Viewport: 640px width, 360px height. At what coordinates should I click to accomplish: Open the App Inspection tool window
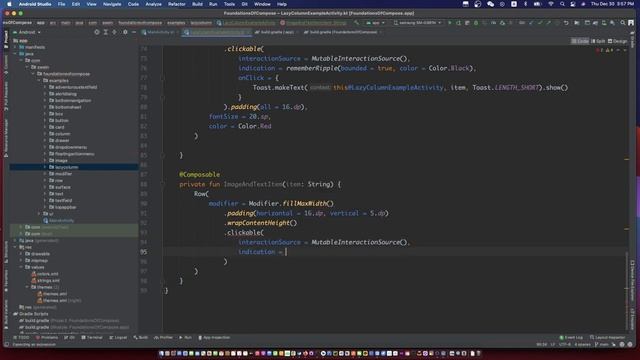214,338
